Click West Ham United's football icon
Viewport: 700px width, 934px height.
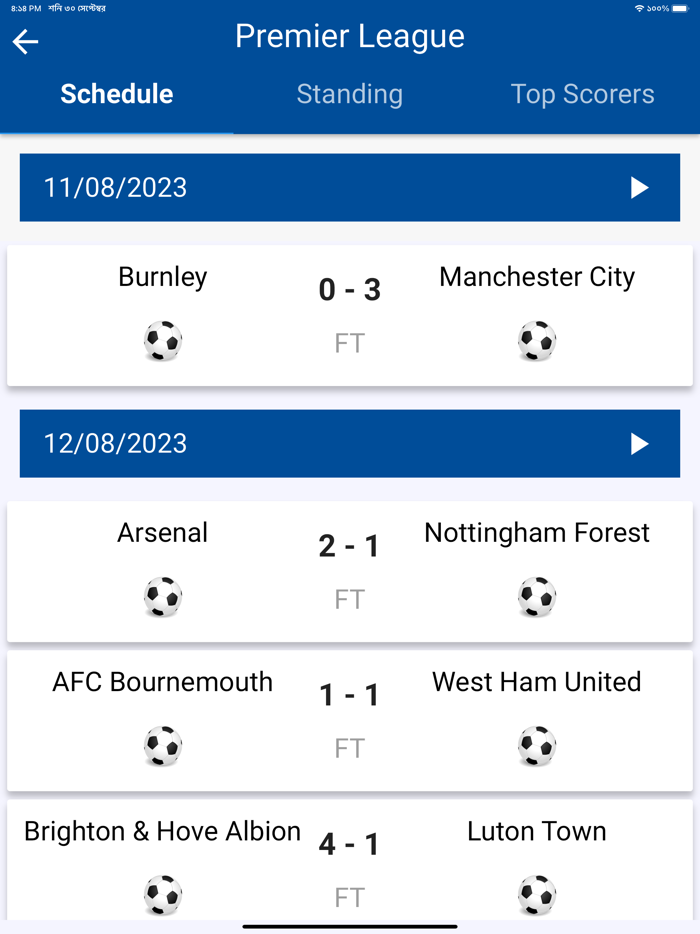click(537, 745)
